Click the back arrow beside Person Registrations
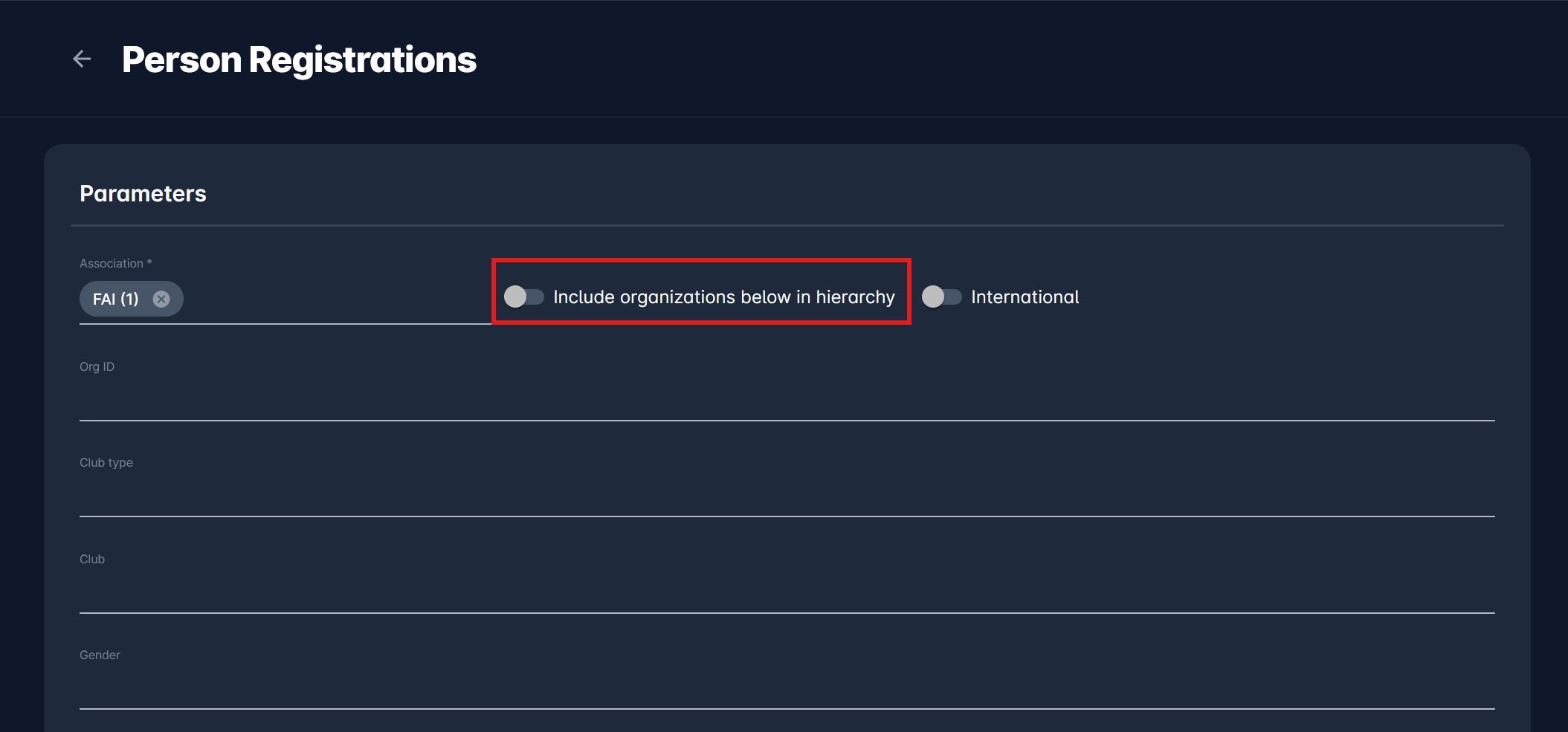The height and width of the screenshot is (732, 1568). (82, 59)
